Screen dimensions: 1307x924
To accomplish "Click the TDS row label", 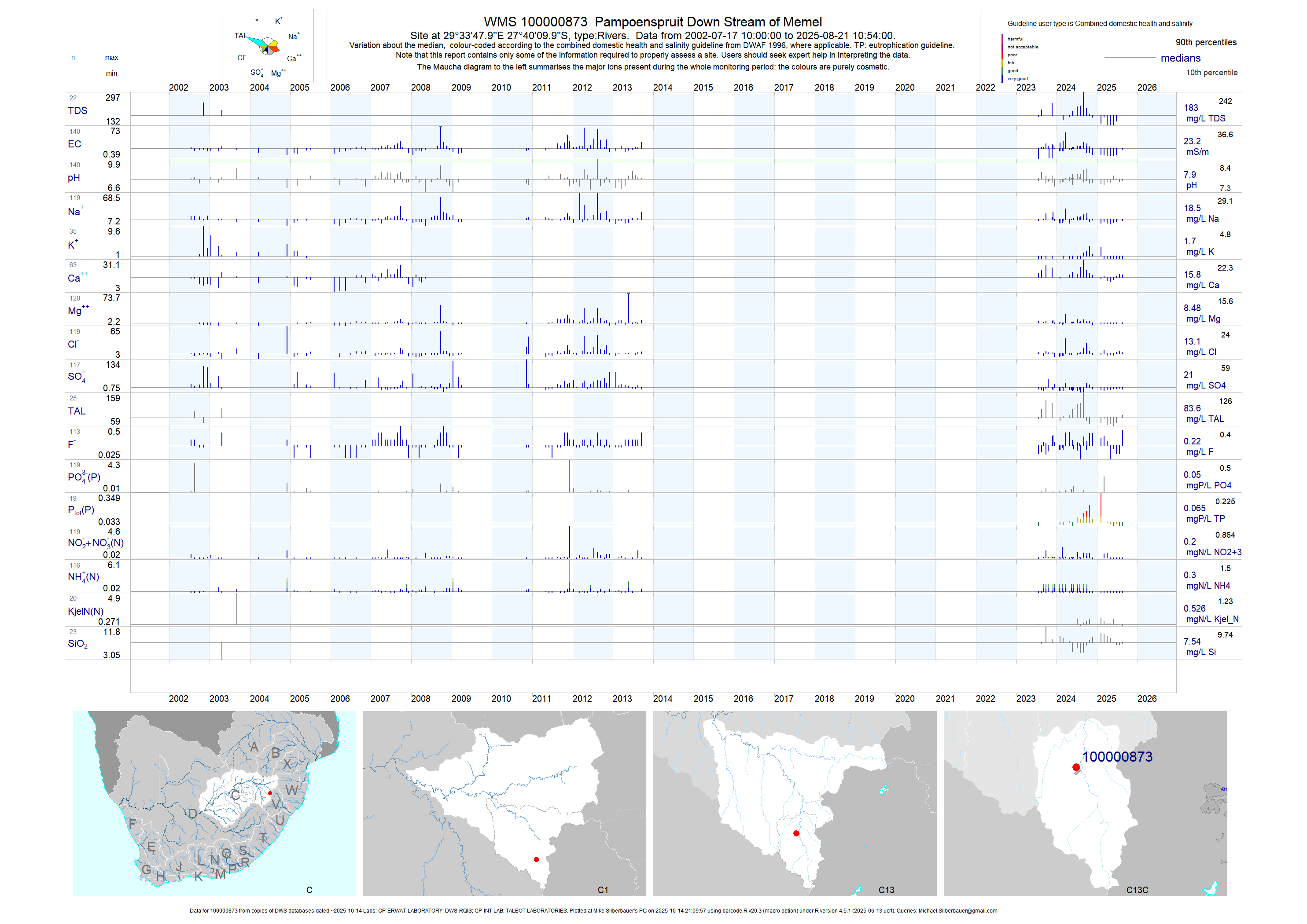I will point(77,110).
